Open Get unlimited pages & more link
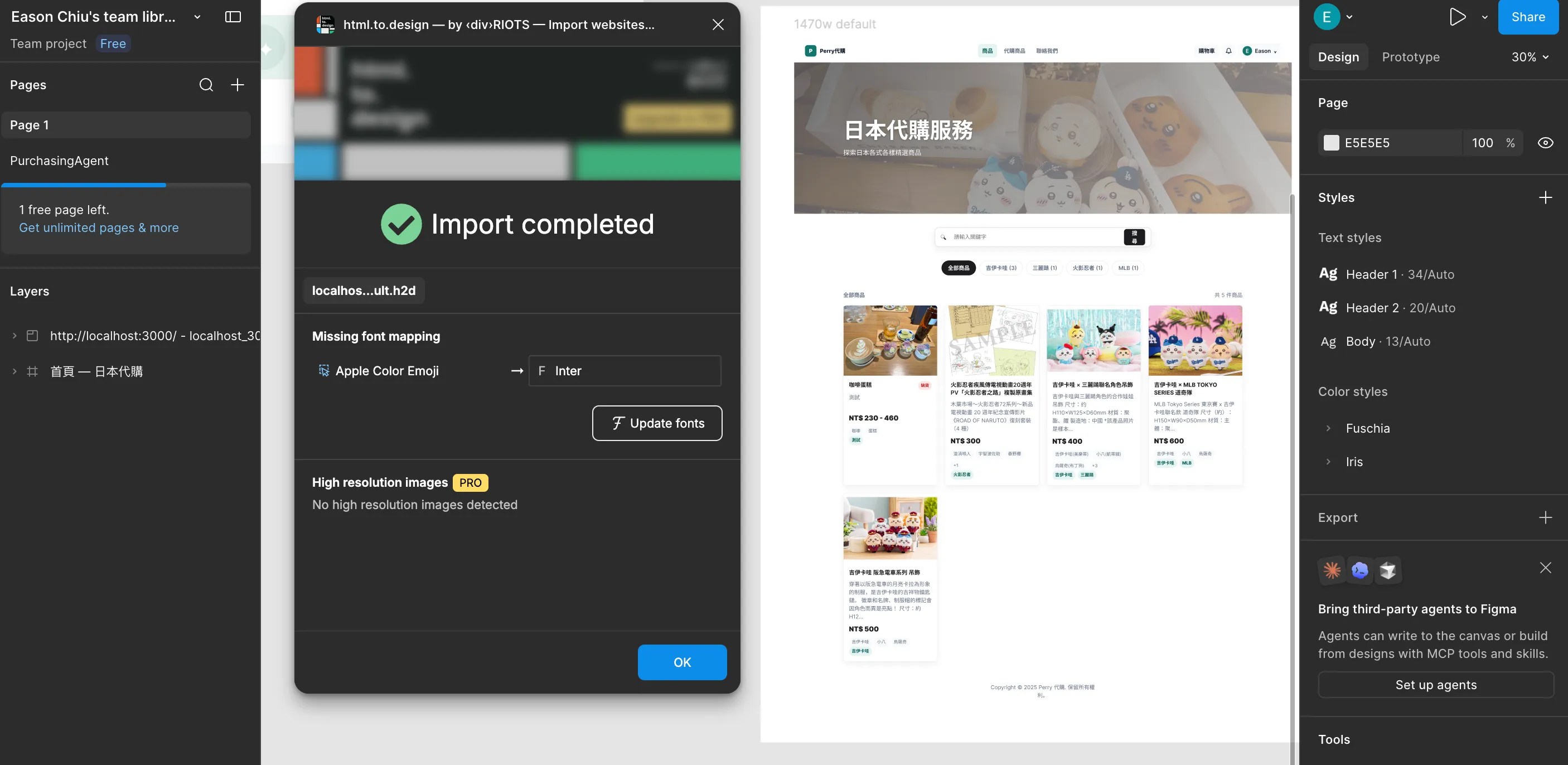 coord(99,227)
